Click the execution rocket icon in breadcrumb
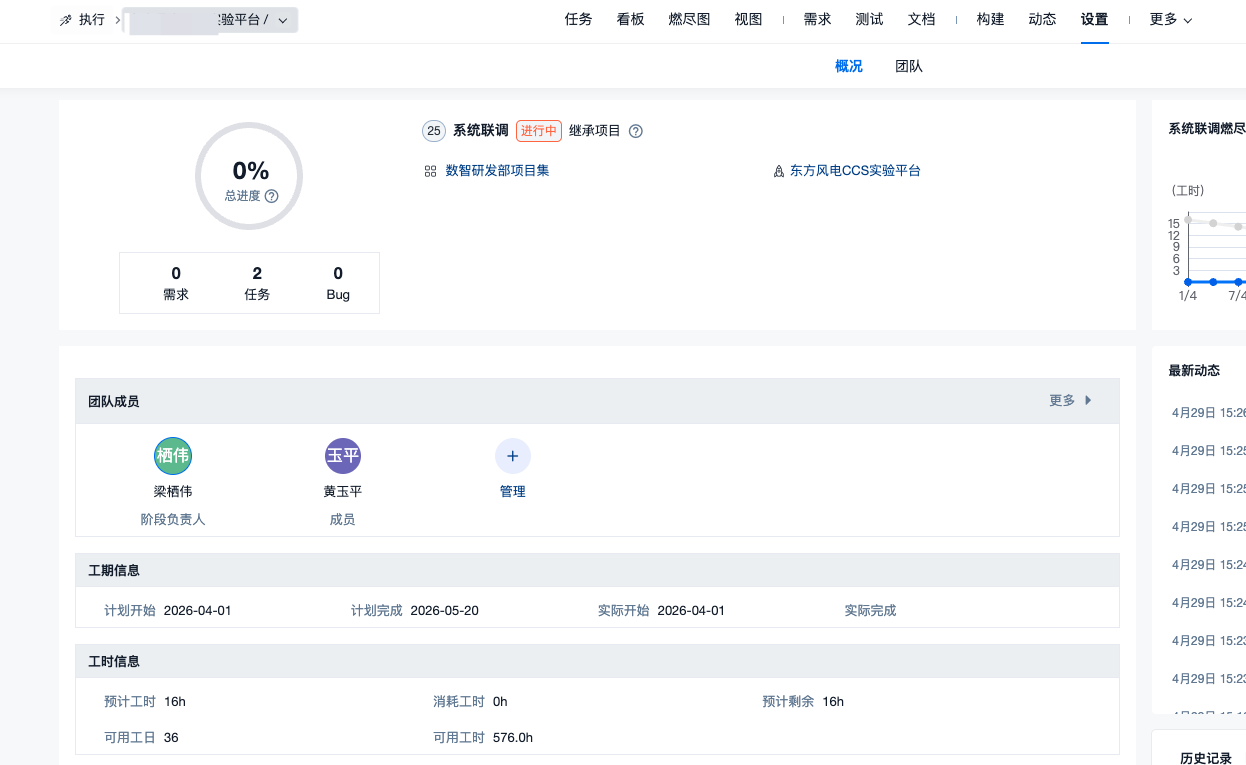The image size is (1246, 765). (65, 20)
